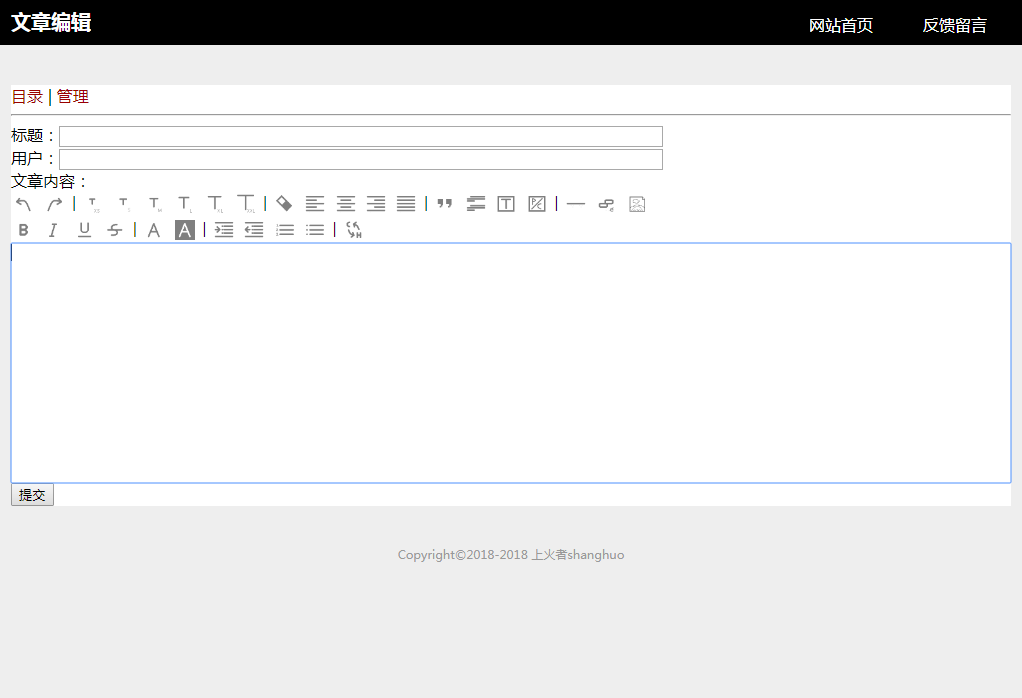1022x698 pixels.
Task: Toggle italic text style
Action: point(54,230)
